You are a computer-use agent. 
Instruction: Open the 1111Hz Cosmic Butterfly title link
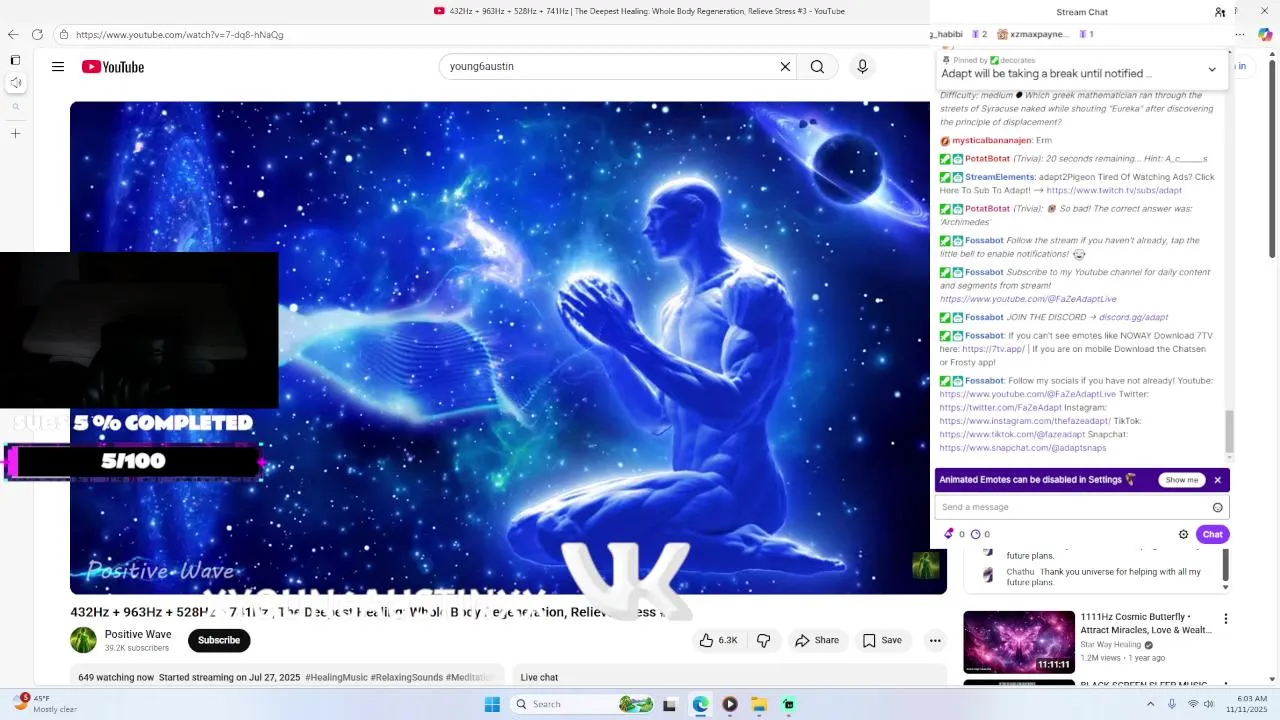pos(1146,624)
